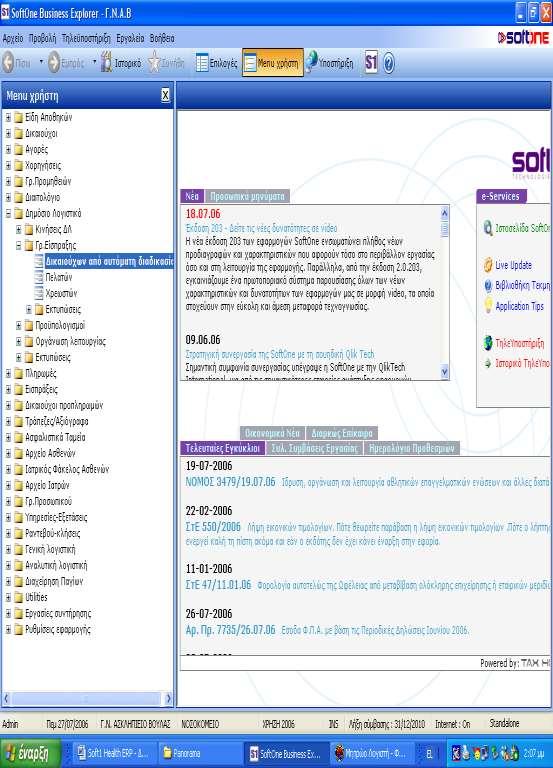Viewport: 553px width, 768px height.
Task: Click the Γρ.Προμηθειών folder icon
Action: (x=19, y=182)
